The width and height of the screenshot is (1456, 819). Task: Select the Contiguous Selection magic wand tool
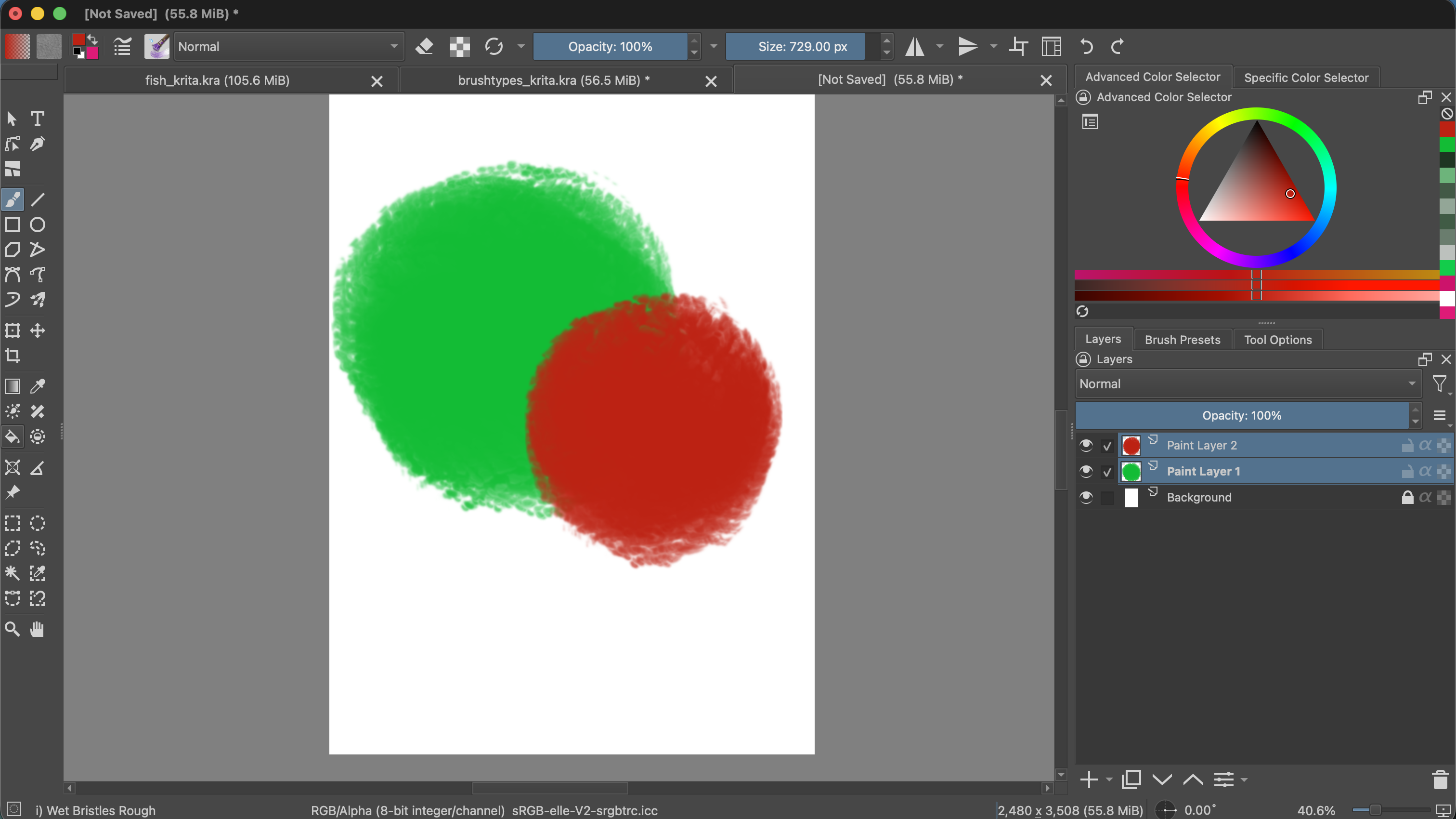tap(13, 573)
